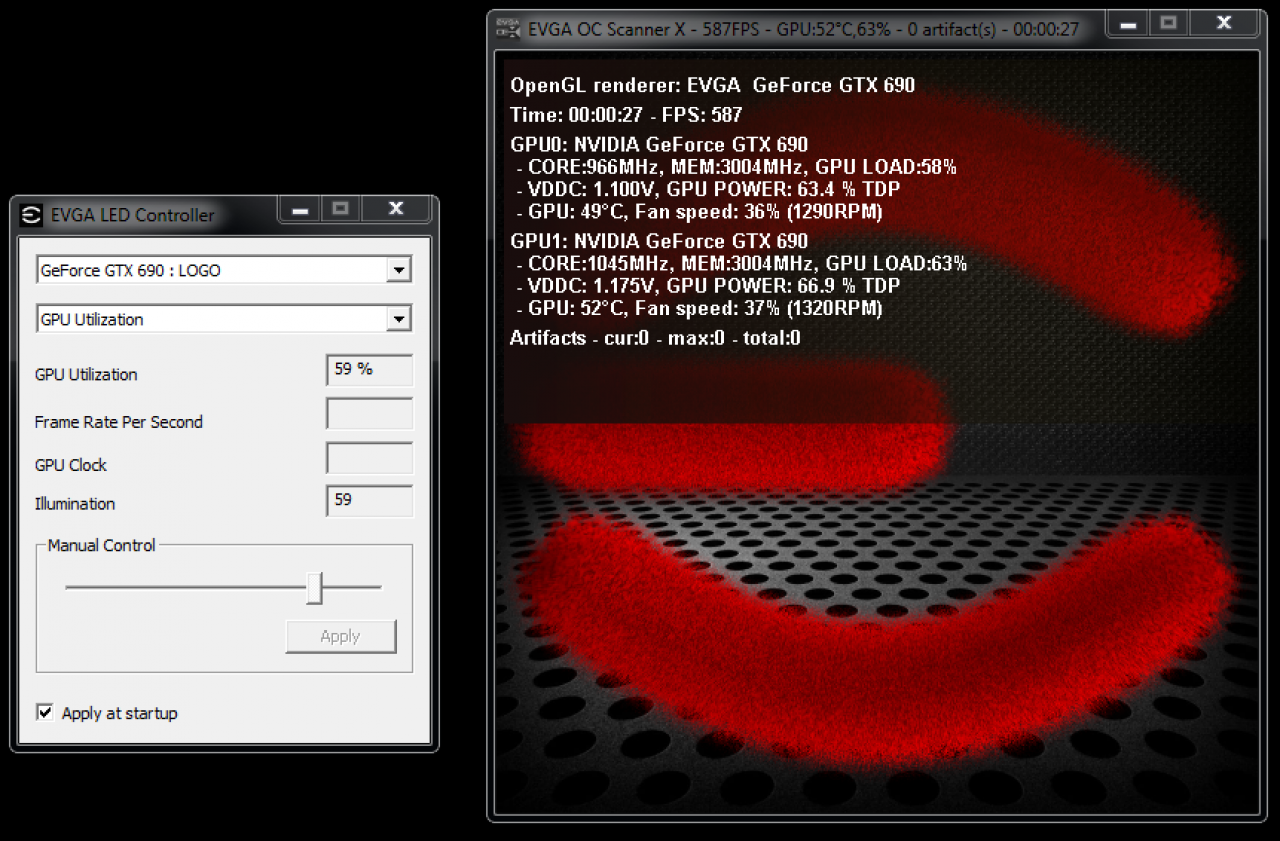Toggle the Apply at startup checkbox
Viewport: 1280px width, 841px height.
click(44, 712)
